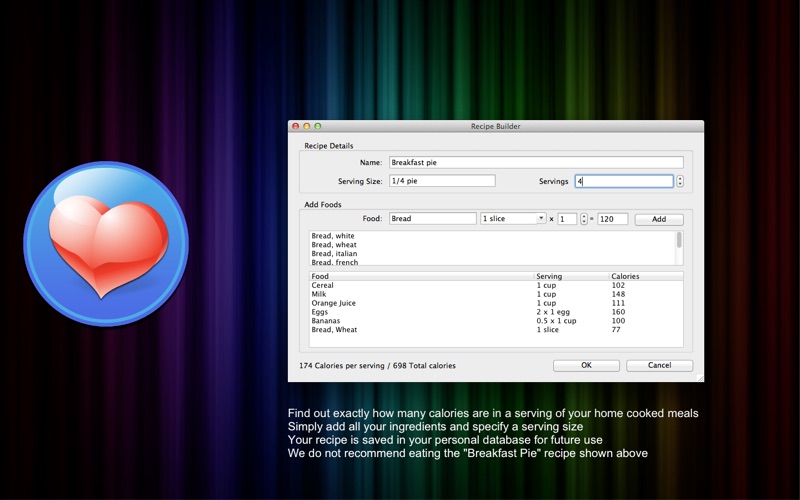Cancel the Recipe Builder dialog
800x500 pixels.
[659, 366]
